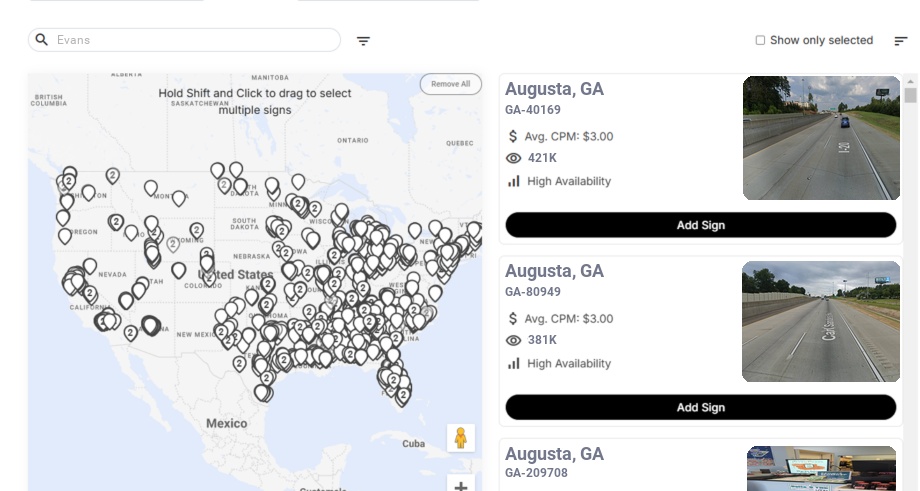Click the eye impressions icon for 381K

514,340
